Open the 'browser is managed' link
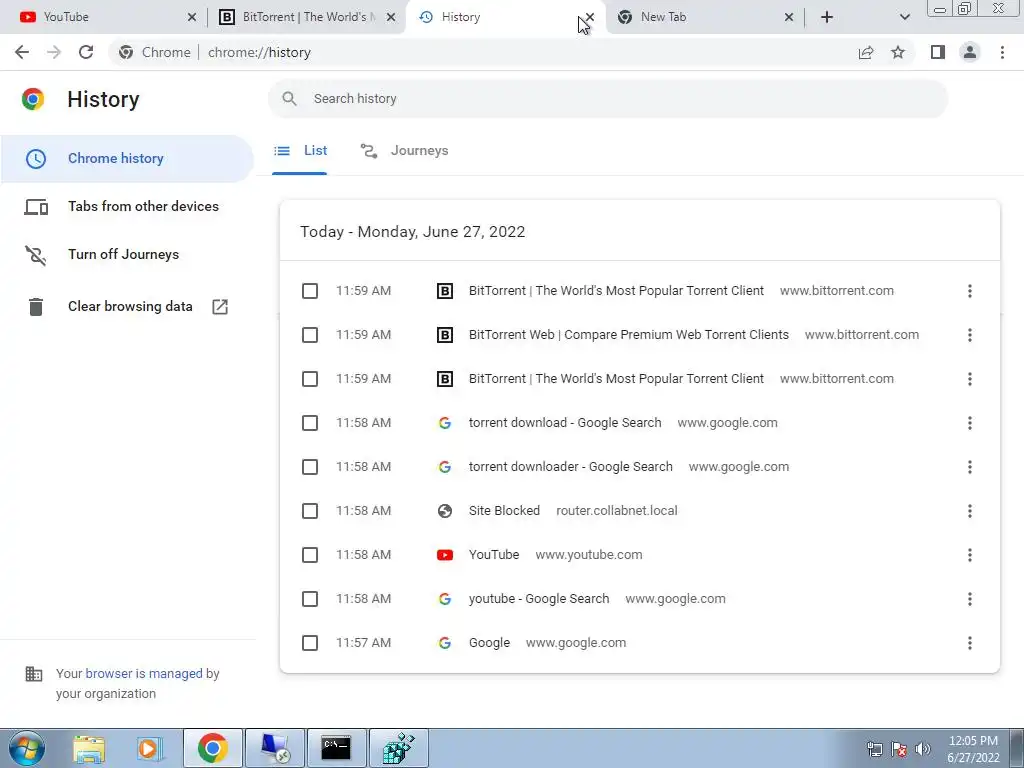 pos(144,673)
